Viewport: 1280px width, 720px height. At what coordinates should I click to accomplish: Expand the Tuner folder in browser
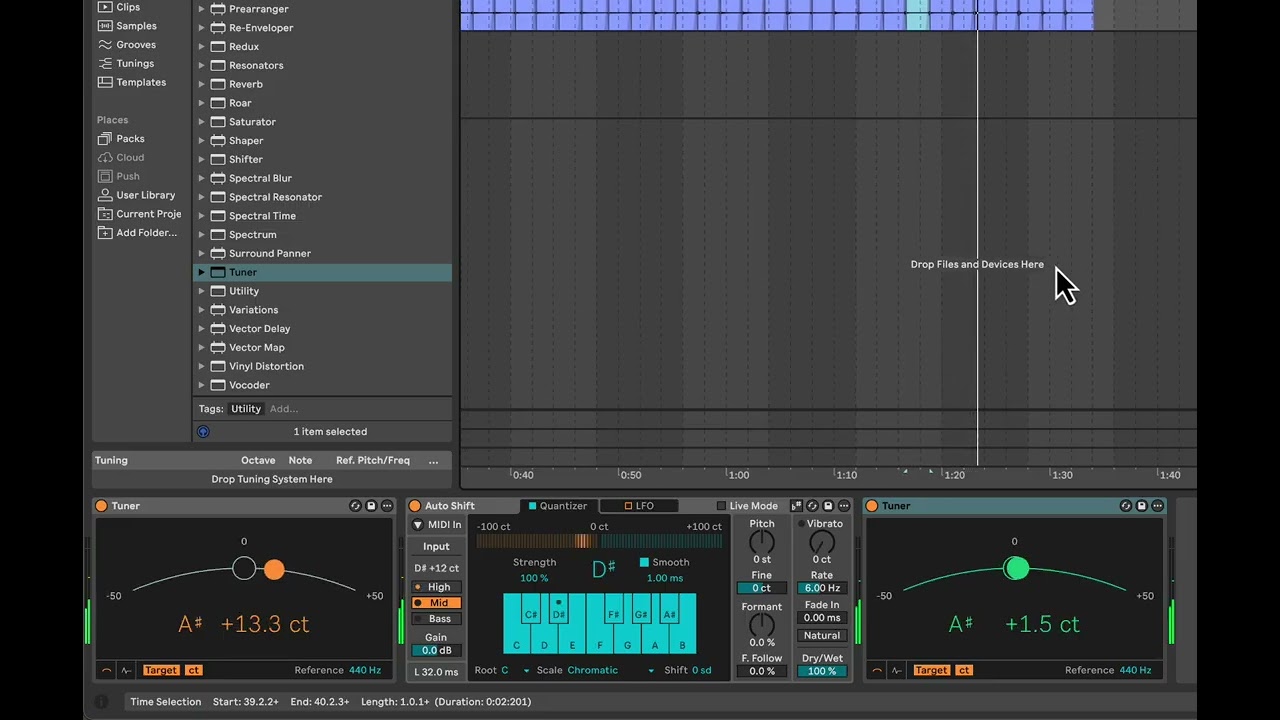pyautogui.click(x=201, y=272)
